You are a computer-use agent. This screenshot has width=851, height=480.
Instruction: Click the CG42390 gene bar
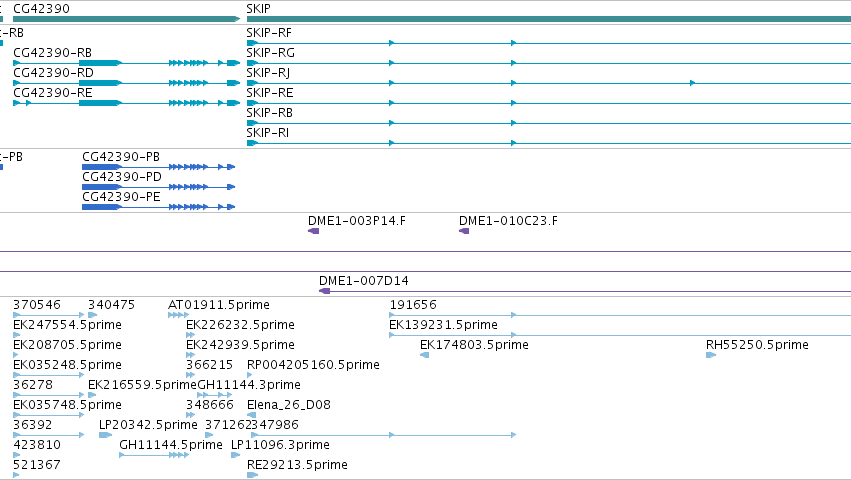click(x=126, y=19)
